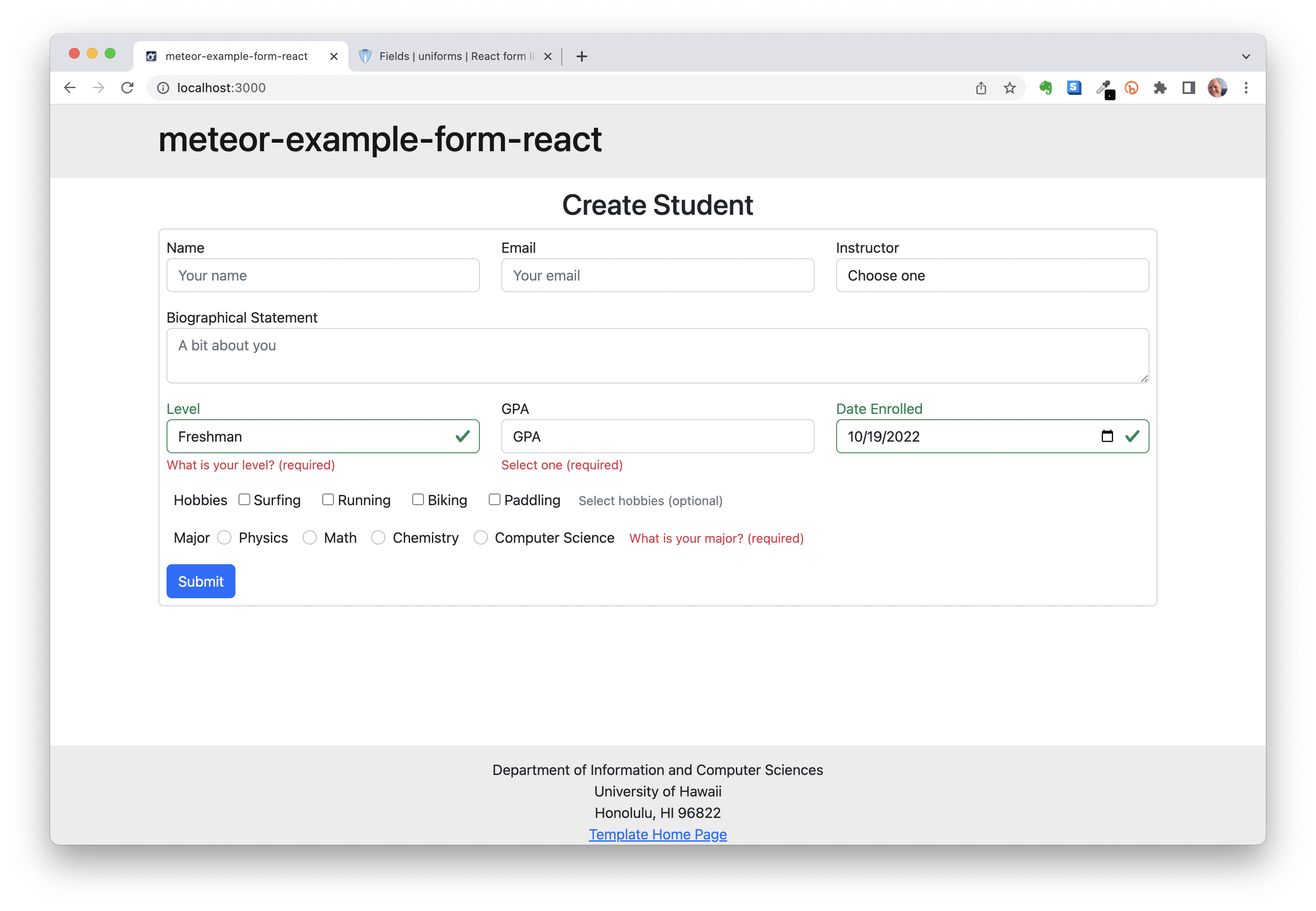The width and height of the screenshot is (1316, 911).
Task: Click the share page icon in address bar
Action: [981, 88]
